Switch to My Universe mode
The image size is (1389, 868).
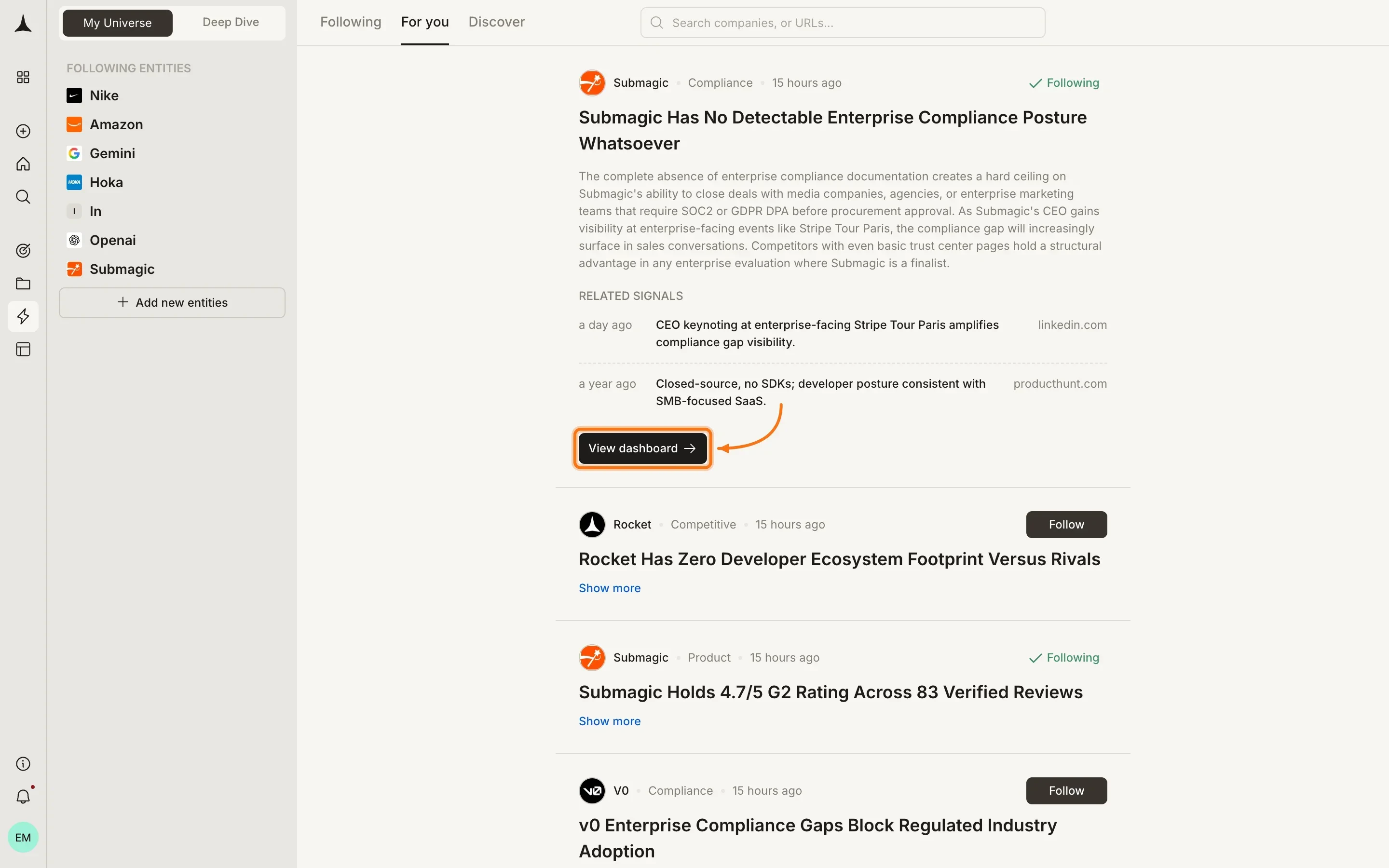[118, 23]
